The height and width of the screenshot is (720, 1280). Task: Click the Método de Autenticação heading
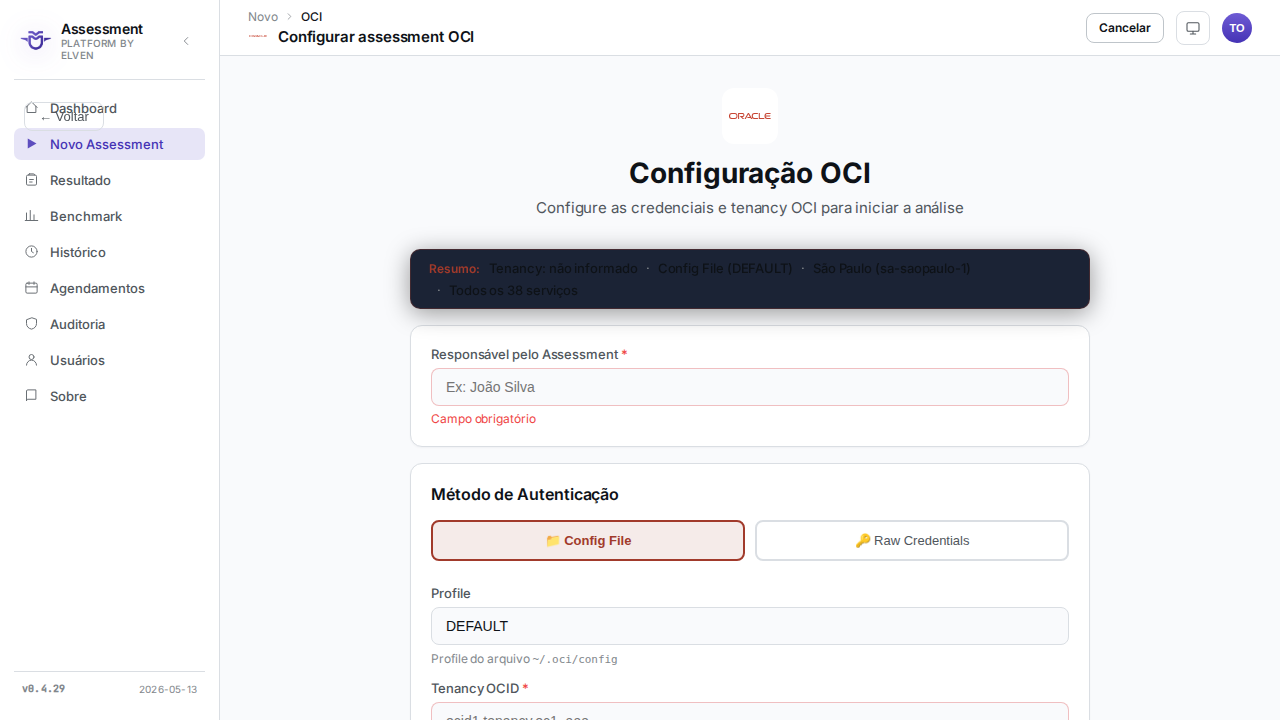click(525, 494)
